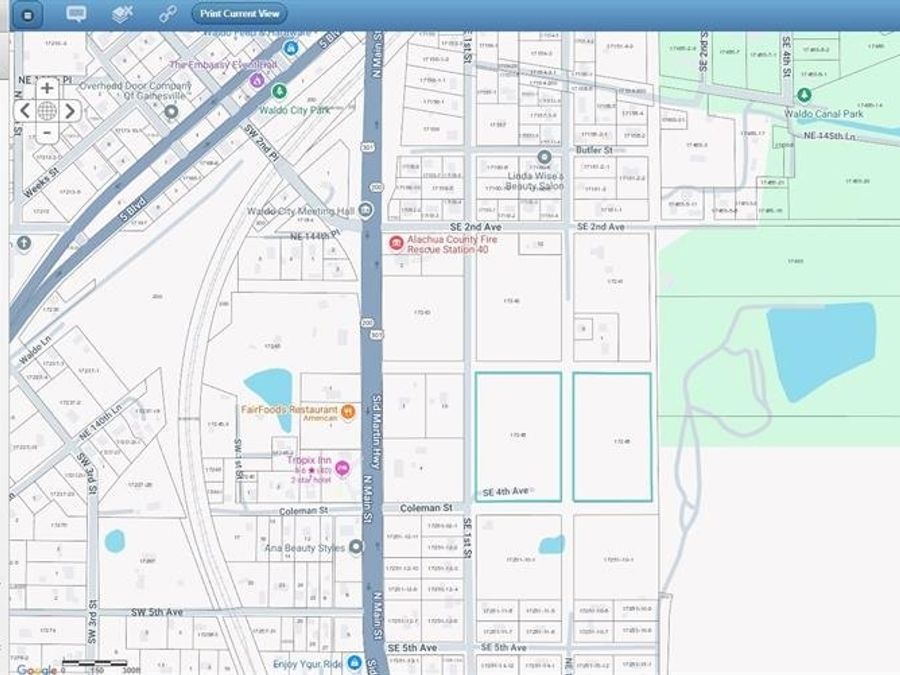Zoom out with the minus button
This screenshot has width=900, height=675.
click(x=47, y=132)
